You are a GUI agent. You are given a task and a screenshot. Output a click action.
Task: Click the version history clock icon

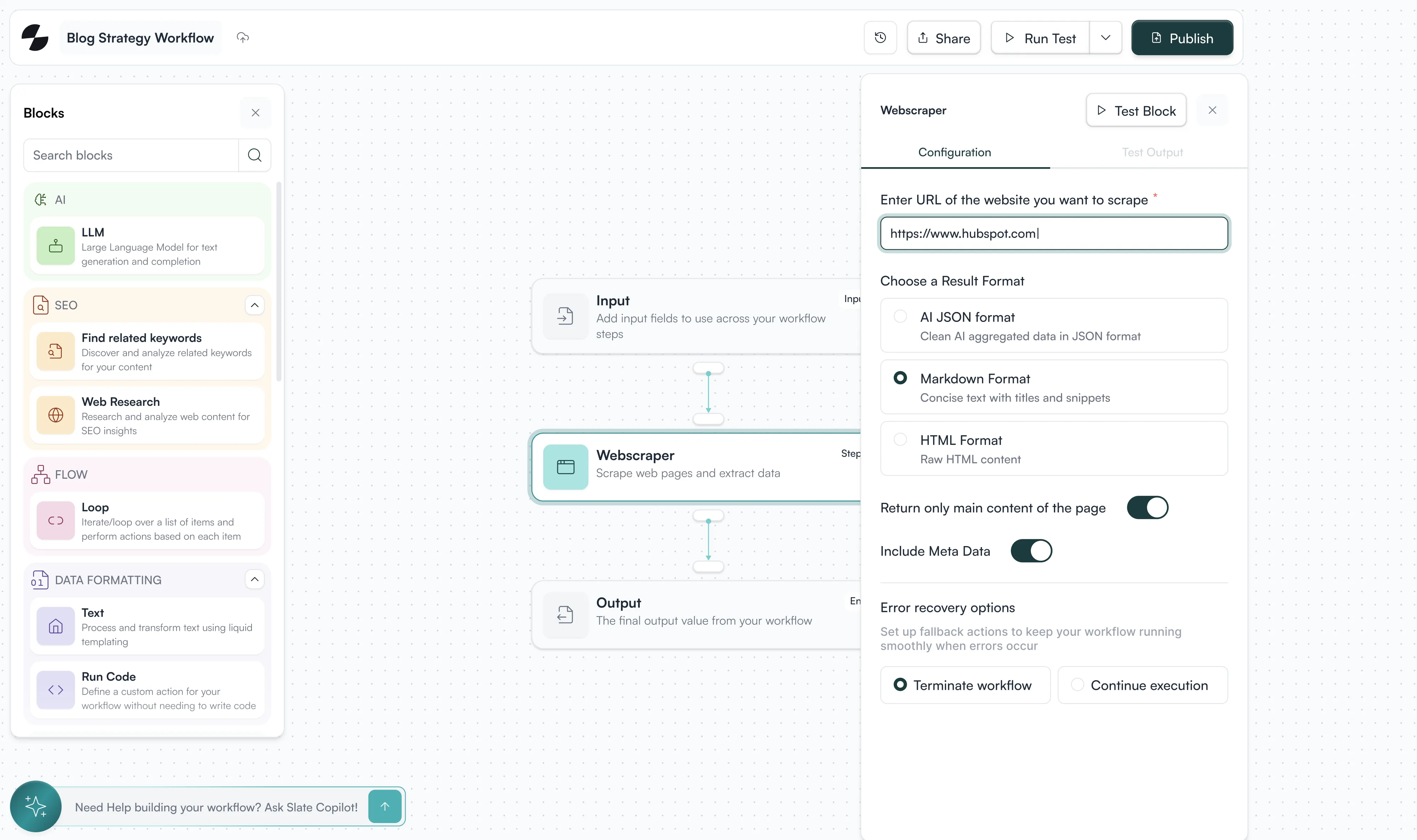[880, 38]
